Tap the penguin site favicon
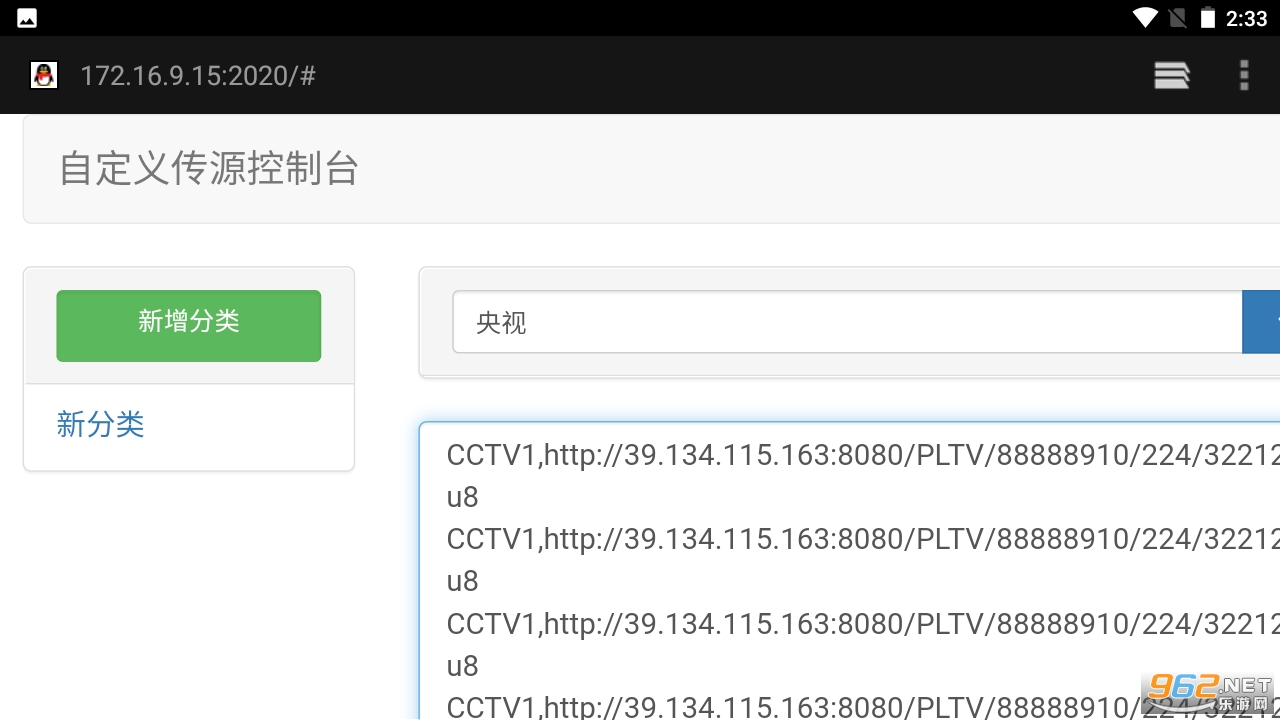The height and width of the screenshot is (720, 1280). tap(44, 75)
